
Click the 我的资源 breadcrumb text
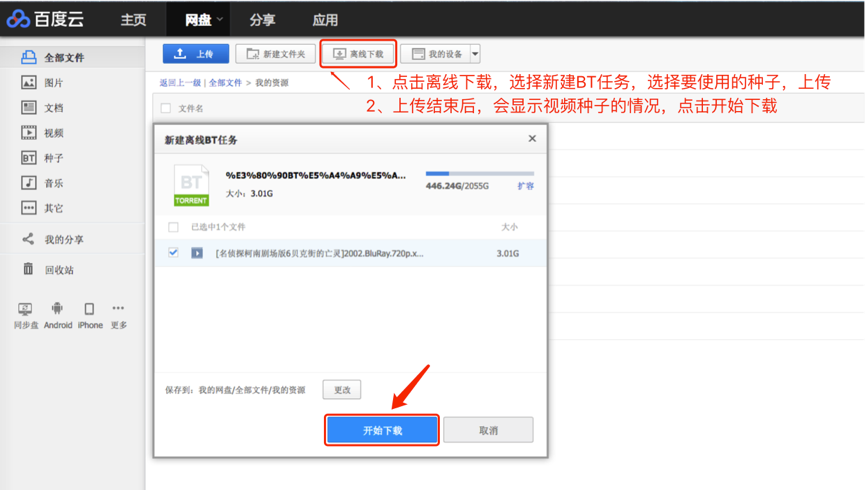(271, 83)
